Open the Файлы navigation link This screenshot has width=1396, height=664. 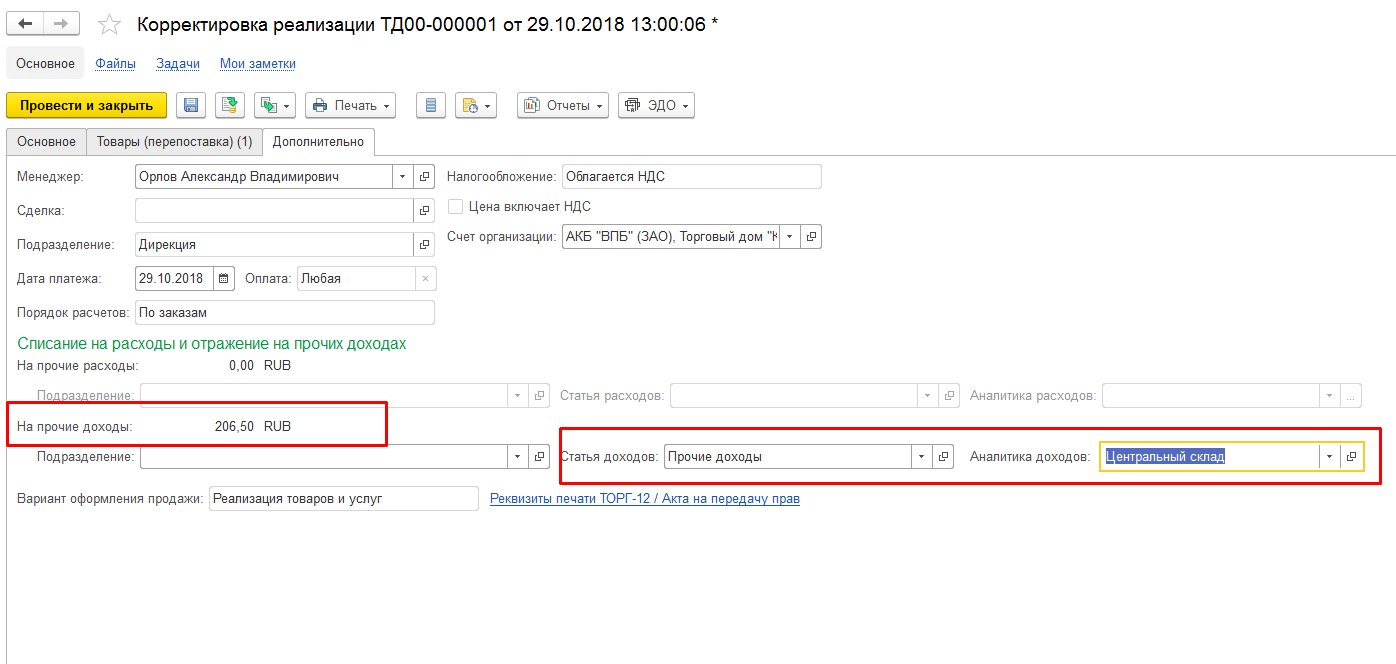tap(116, 63)
